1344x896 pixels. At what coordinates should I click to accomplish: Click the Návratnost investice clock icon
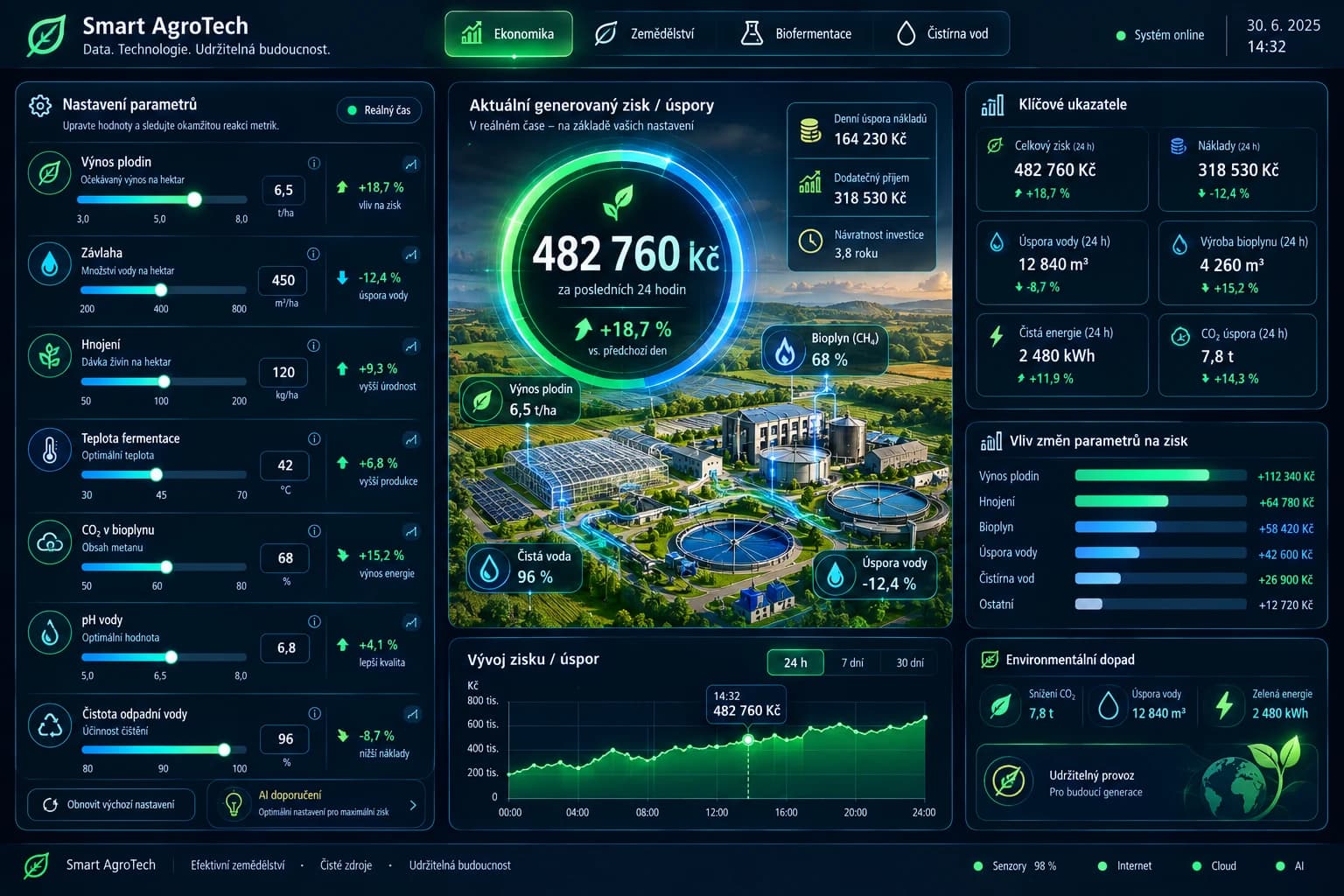(x=810, y=241)
